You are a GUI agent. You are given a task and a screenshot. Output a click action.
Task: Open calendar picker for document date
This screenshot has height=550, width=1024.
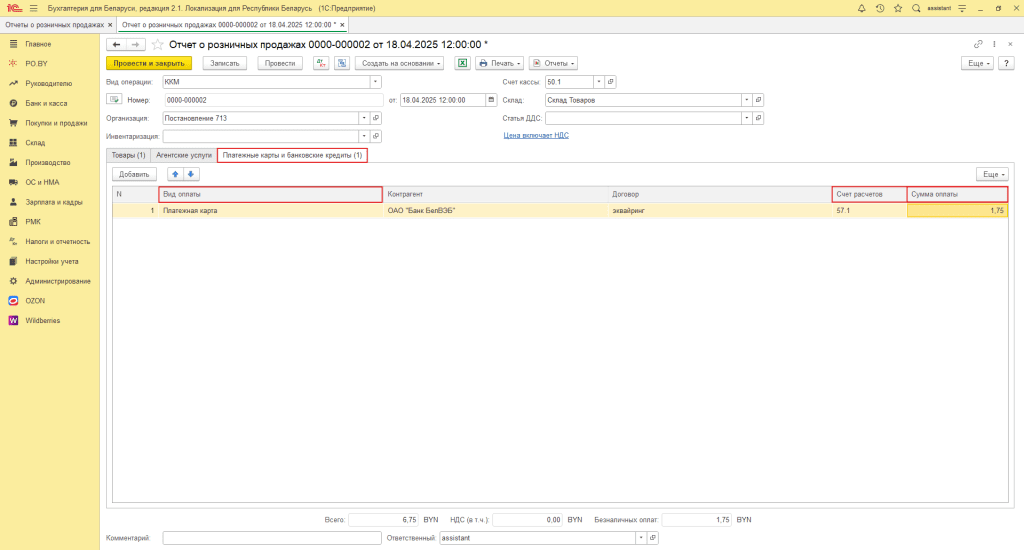coord(491,100)
